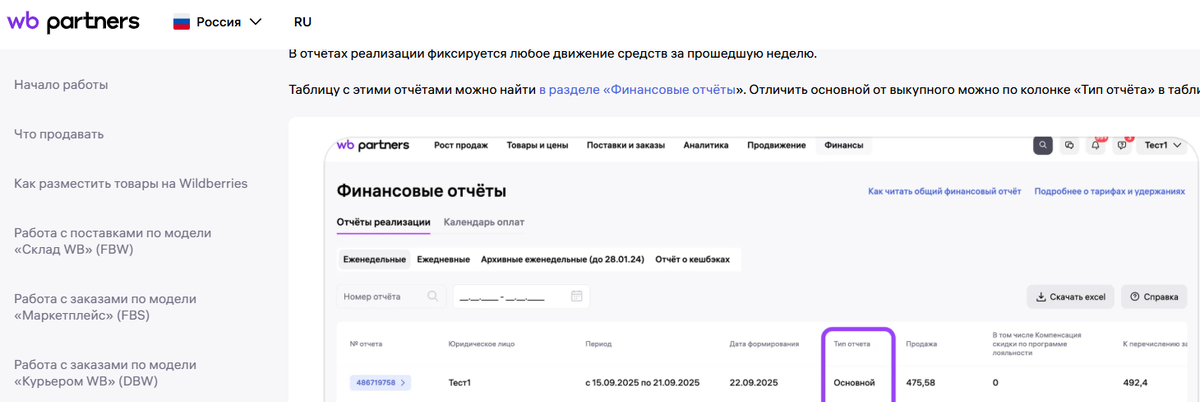Screen dimensions: 1200x402
Task: Open report number 486719758
Action: tap(380, 382)
